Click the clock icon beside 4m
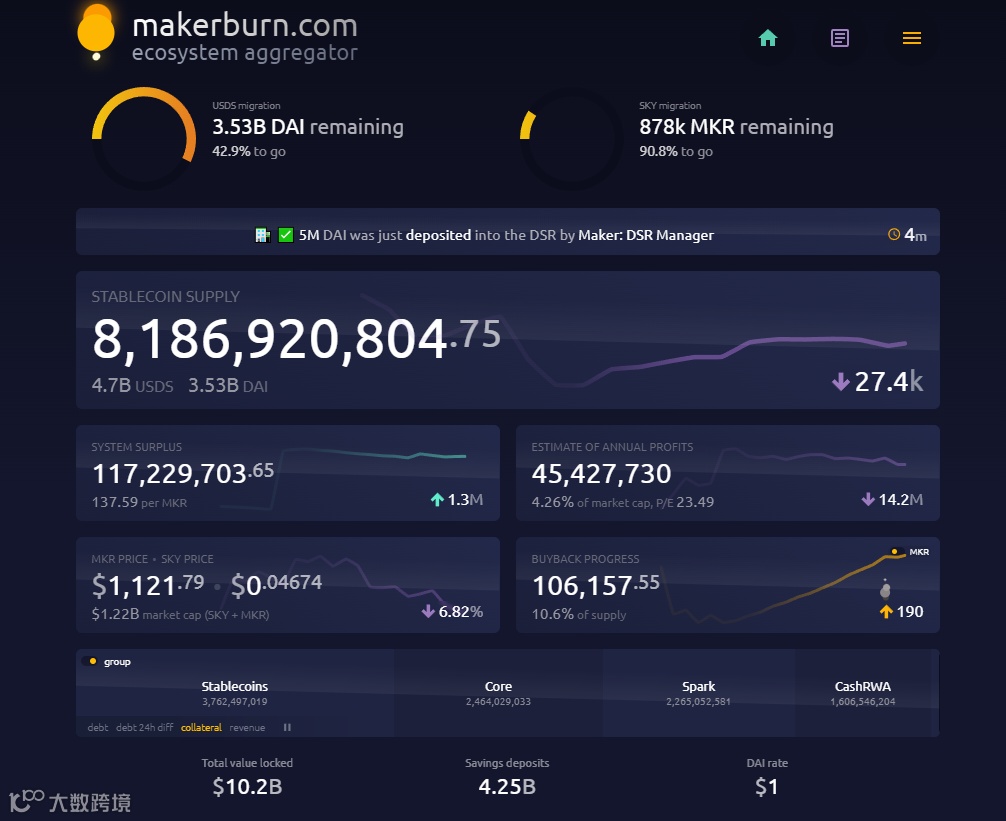1006x821 pixels. [894, 235]
